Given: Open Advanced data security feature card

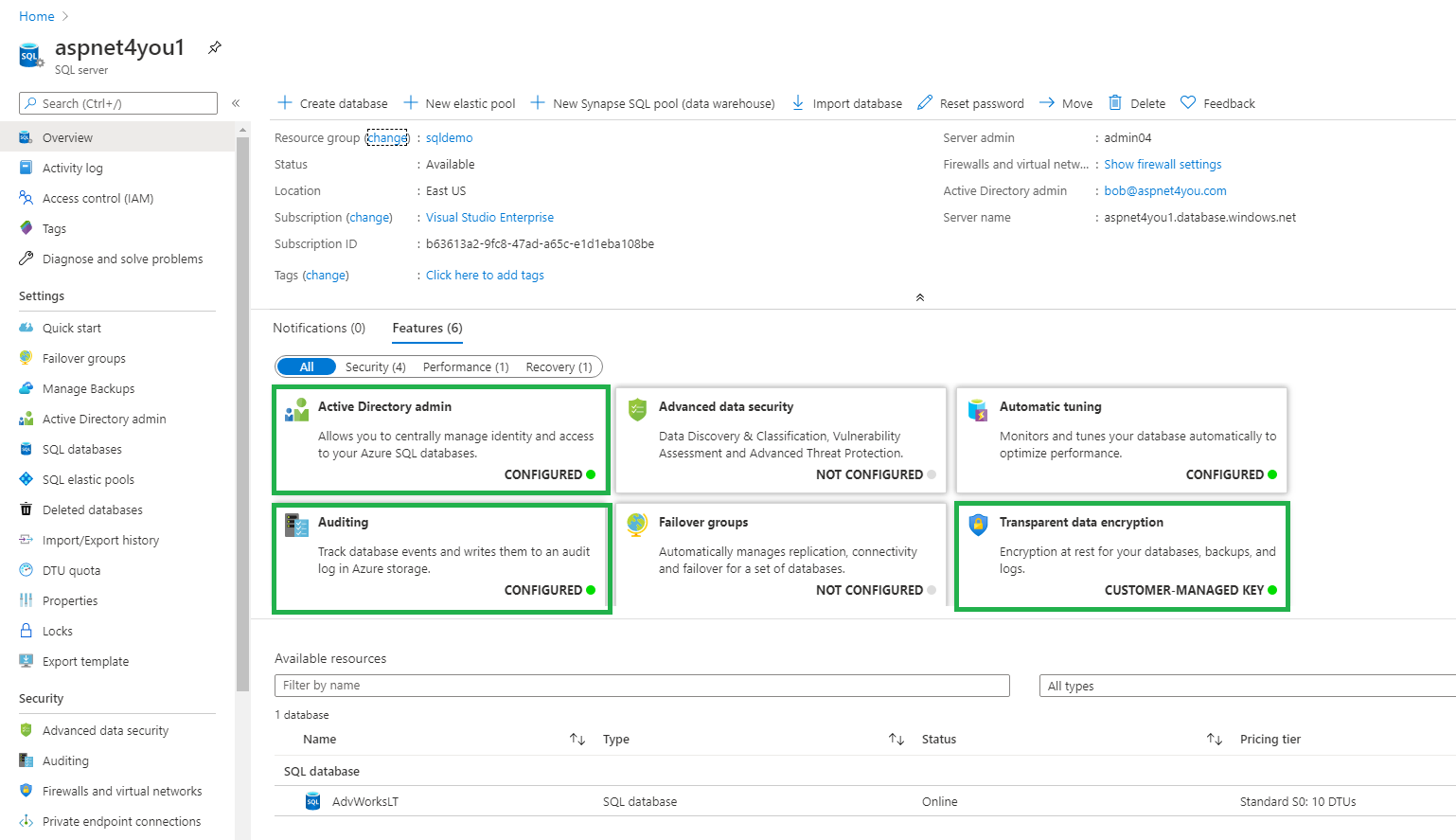Looking at the screenshot, I should click(x=781, y=439).
